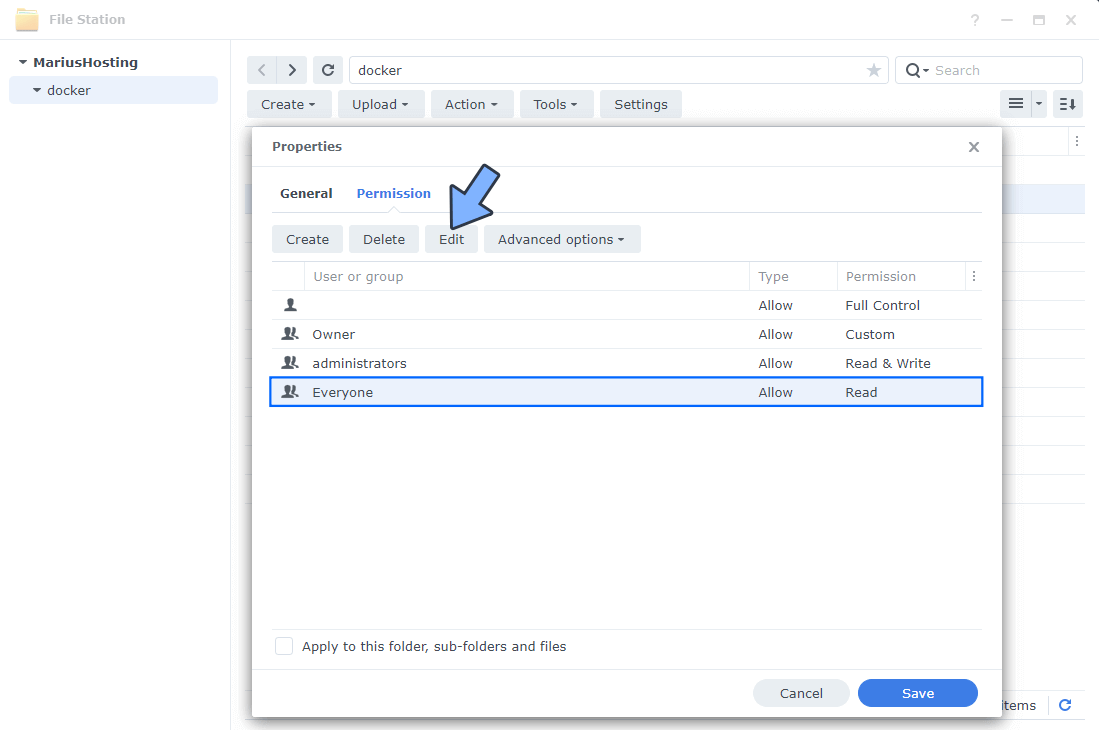The width and height of the screenshot is (1099, 730).
Task: Navigate forward using the arrow icon
Action: 291,70
